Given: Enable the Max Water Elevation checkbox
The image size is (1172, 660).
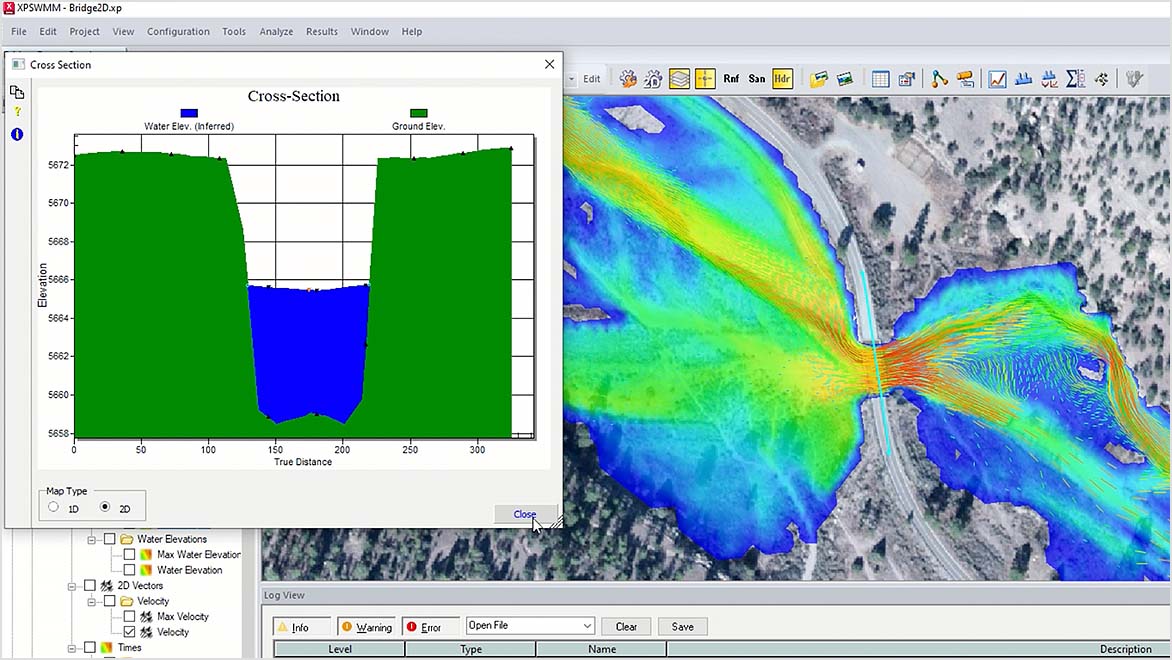Looking at the screenshot, I should 128,554.
